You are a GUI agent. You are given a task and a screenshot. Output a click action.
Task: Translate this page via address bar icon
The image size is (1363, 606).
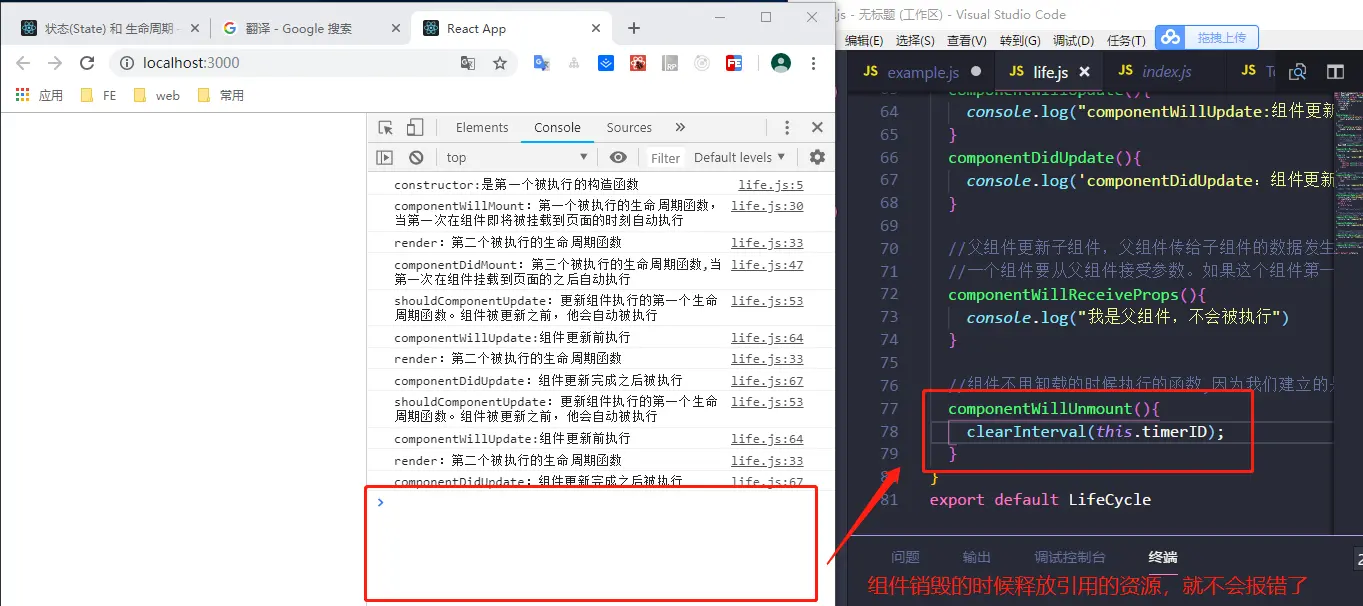468,63
